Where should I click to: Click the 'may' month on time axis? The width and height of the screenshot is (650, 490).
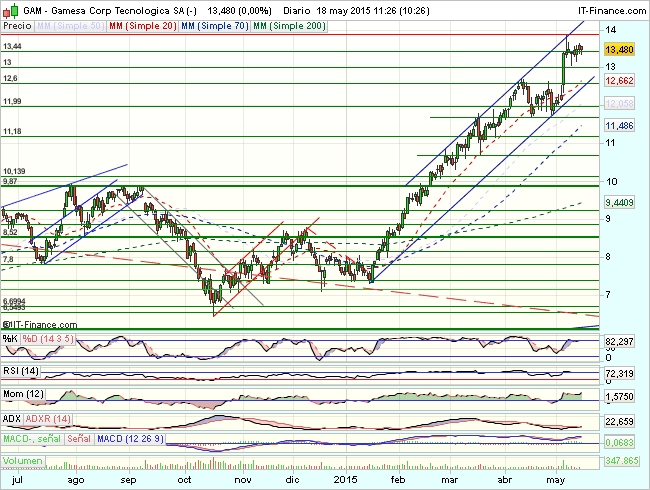(555, 480)
